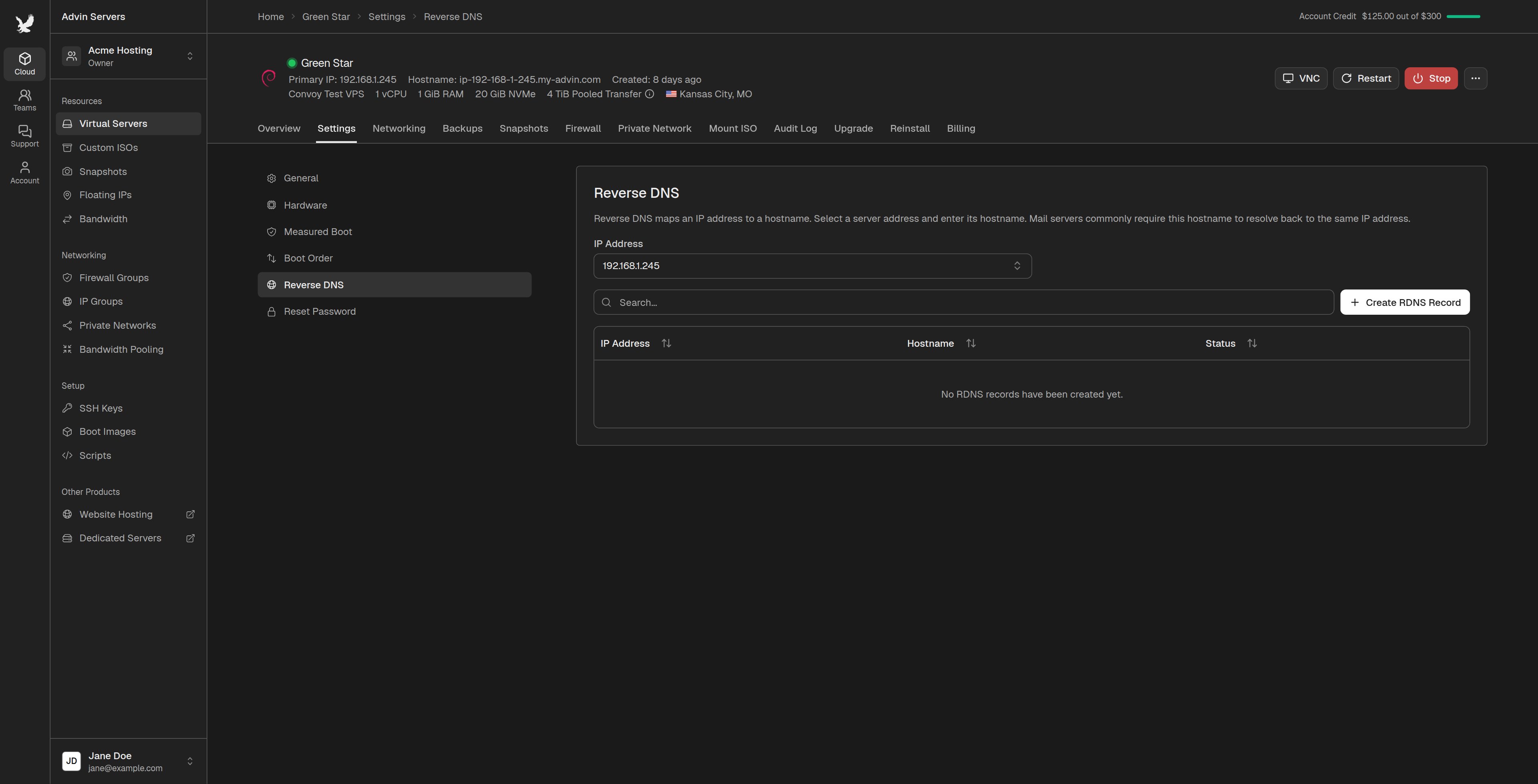Select Boot Order settings item
Image resolution: width=1538 pixels, height=784 pixels.
[x=394, y=259]
